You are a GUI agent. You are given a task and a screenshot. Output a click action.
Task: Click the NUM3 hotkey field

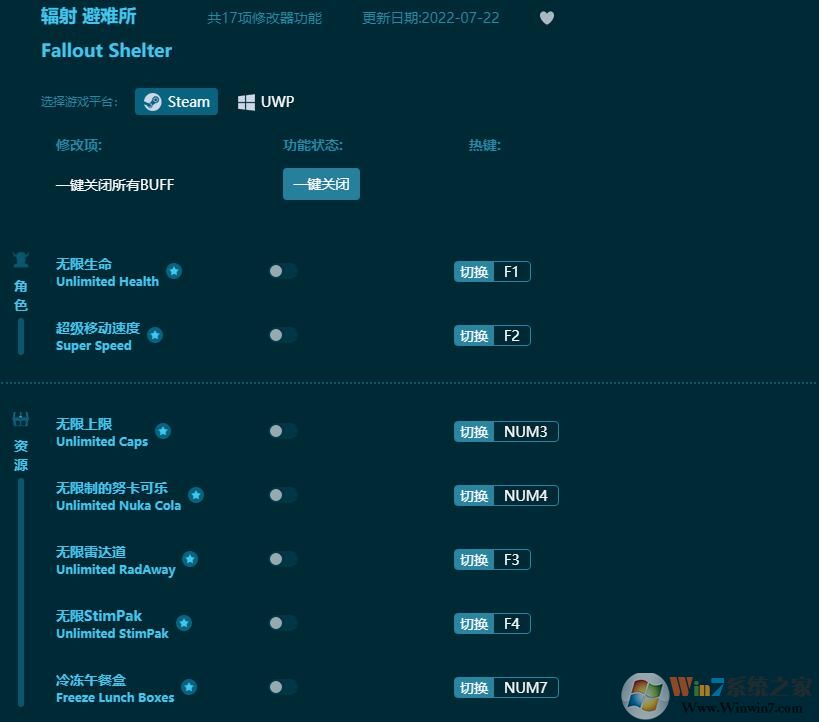(x=526, y=432)
